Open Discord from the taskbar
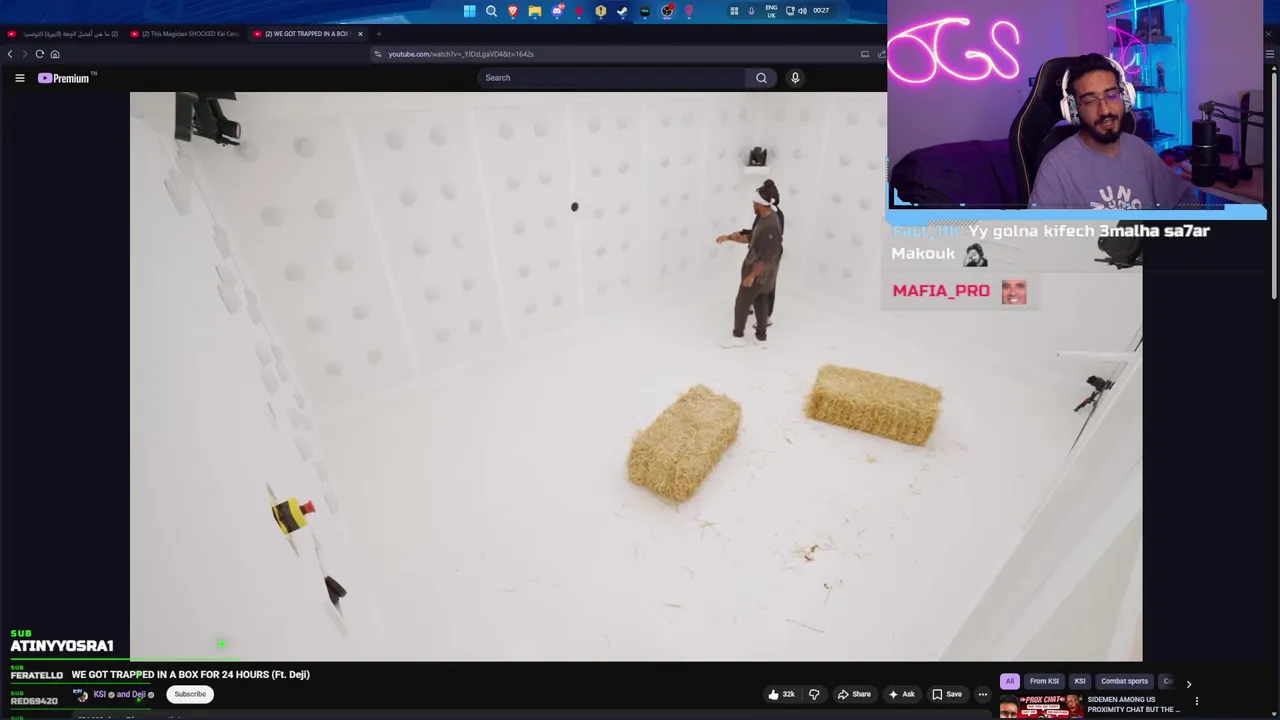Image resolution: width=1280 pixels, height=720 pixels. (x=557, y=11)
